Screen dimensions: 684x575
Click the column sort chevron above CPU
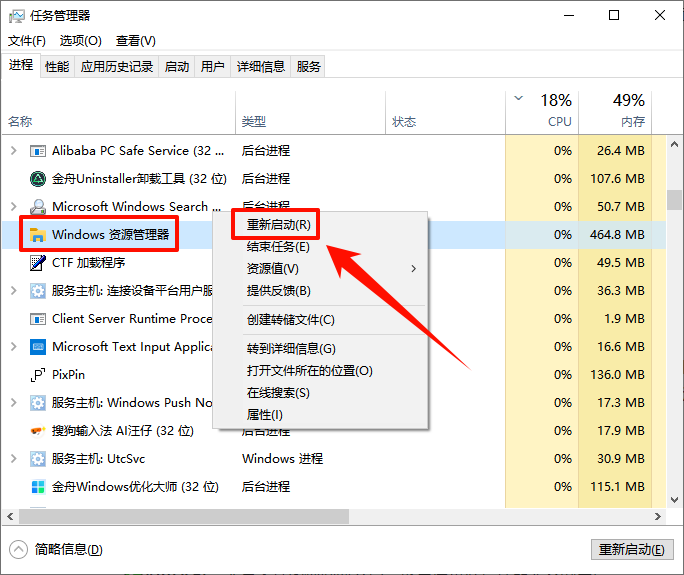[x=518, y=98]
